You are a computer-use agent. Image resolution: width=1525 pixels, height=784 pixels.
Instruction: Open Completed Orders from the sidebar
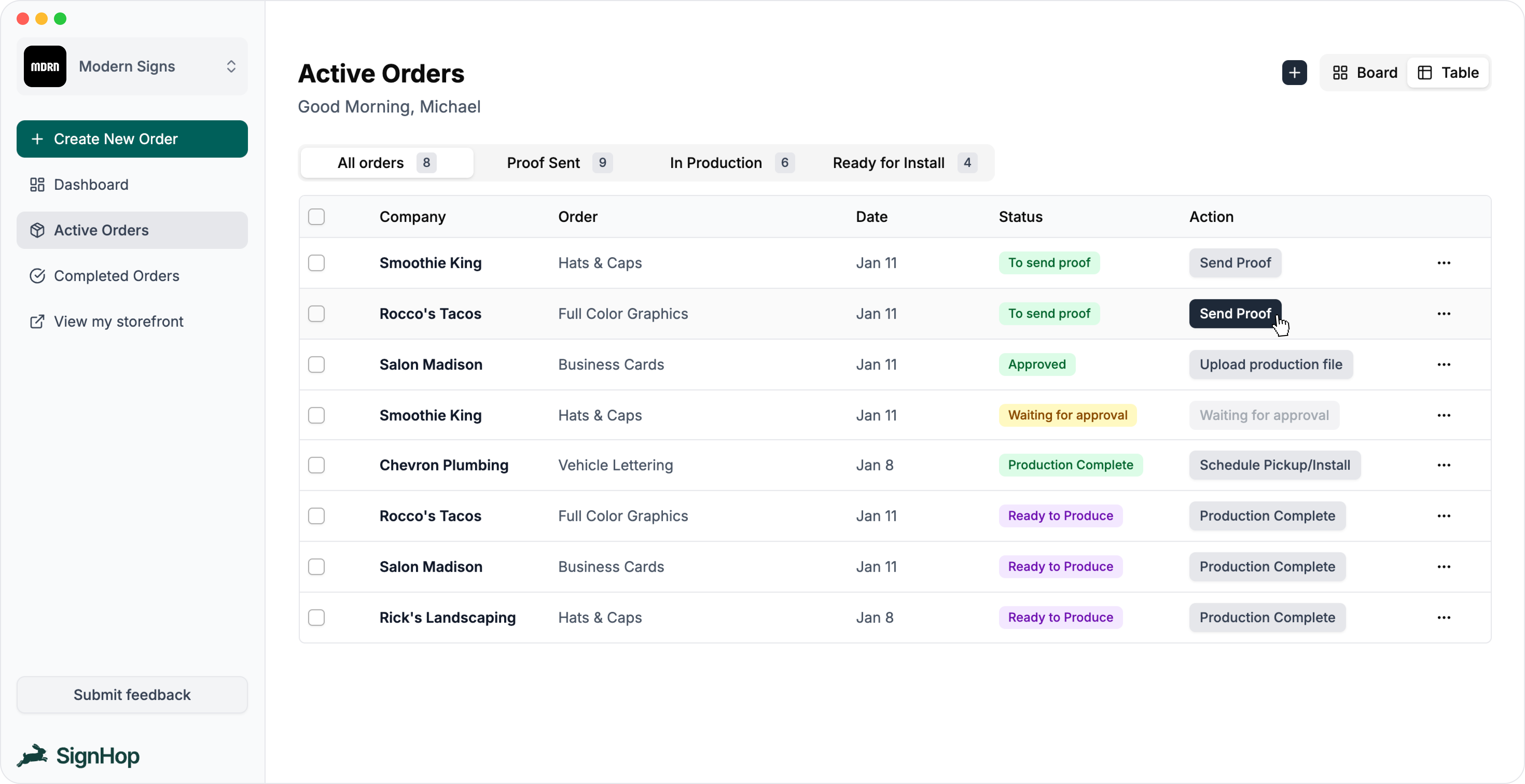(x=117, y=276)
